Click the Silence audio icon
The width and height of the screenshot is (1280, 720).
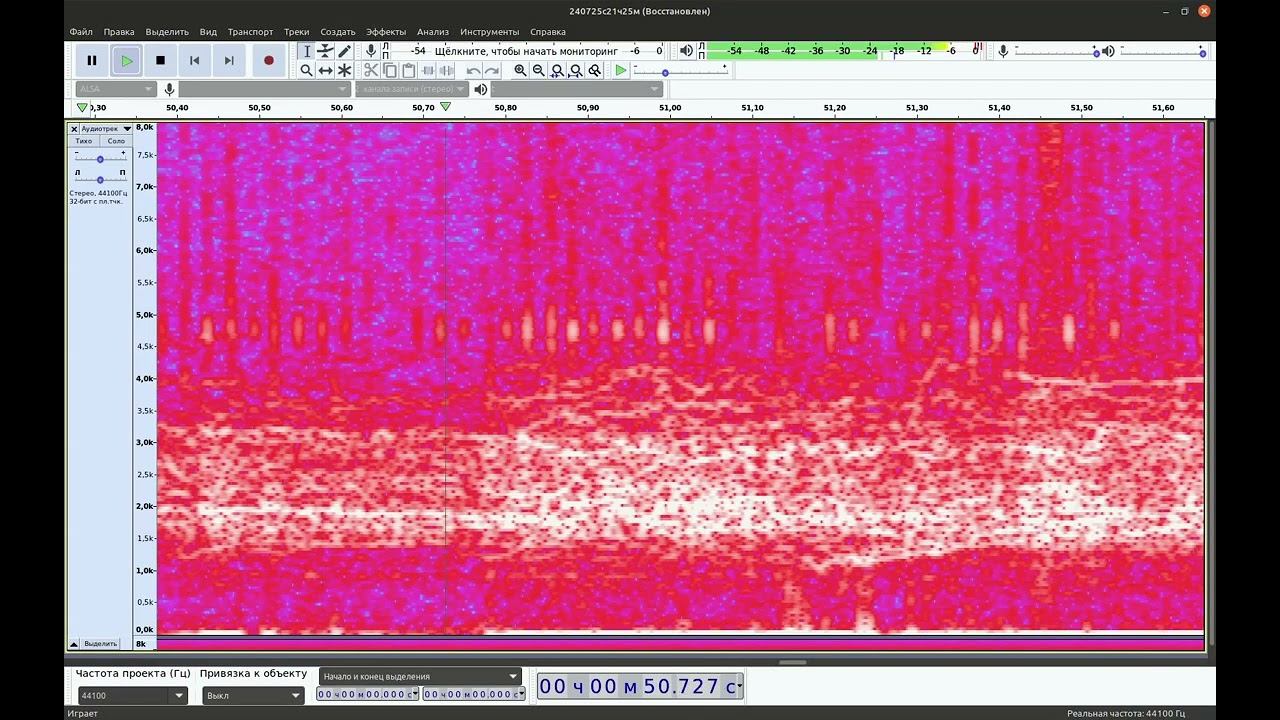(x=446, y=70)
